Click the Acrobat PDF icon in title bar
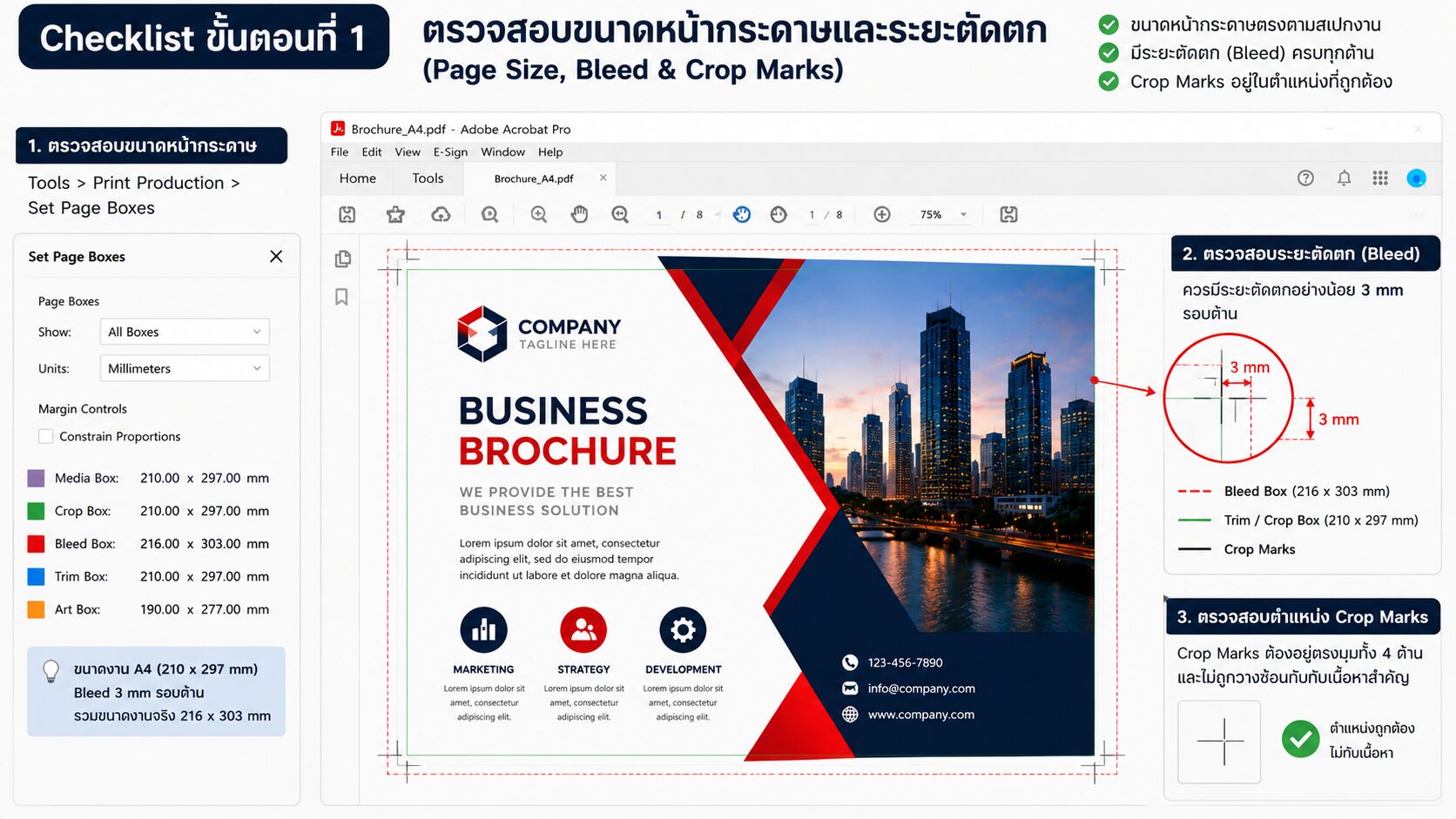Screen dimensions: 1456x819 tap(338, 129)
